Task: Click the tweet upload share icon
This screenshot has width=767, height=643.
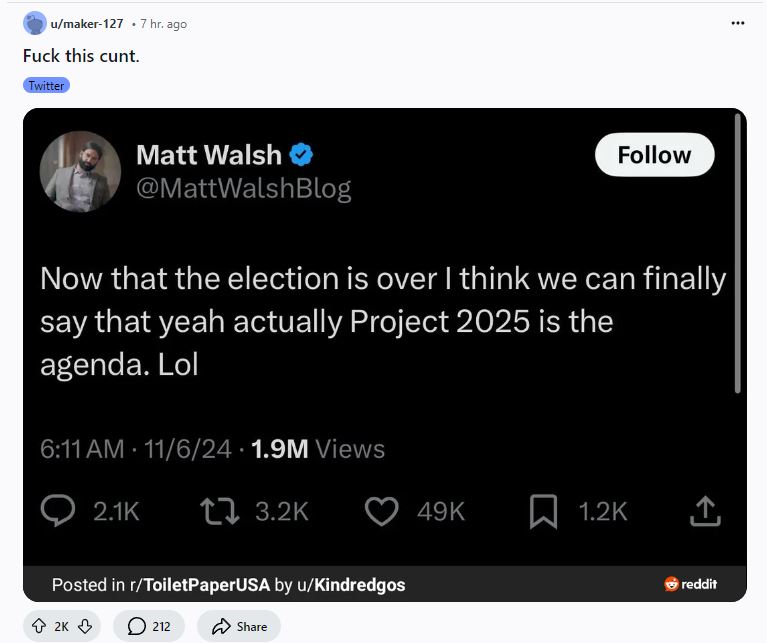Action: point(705,511)
